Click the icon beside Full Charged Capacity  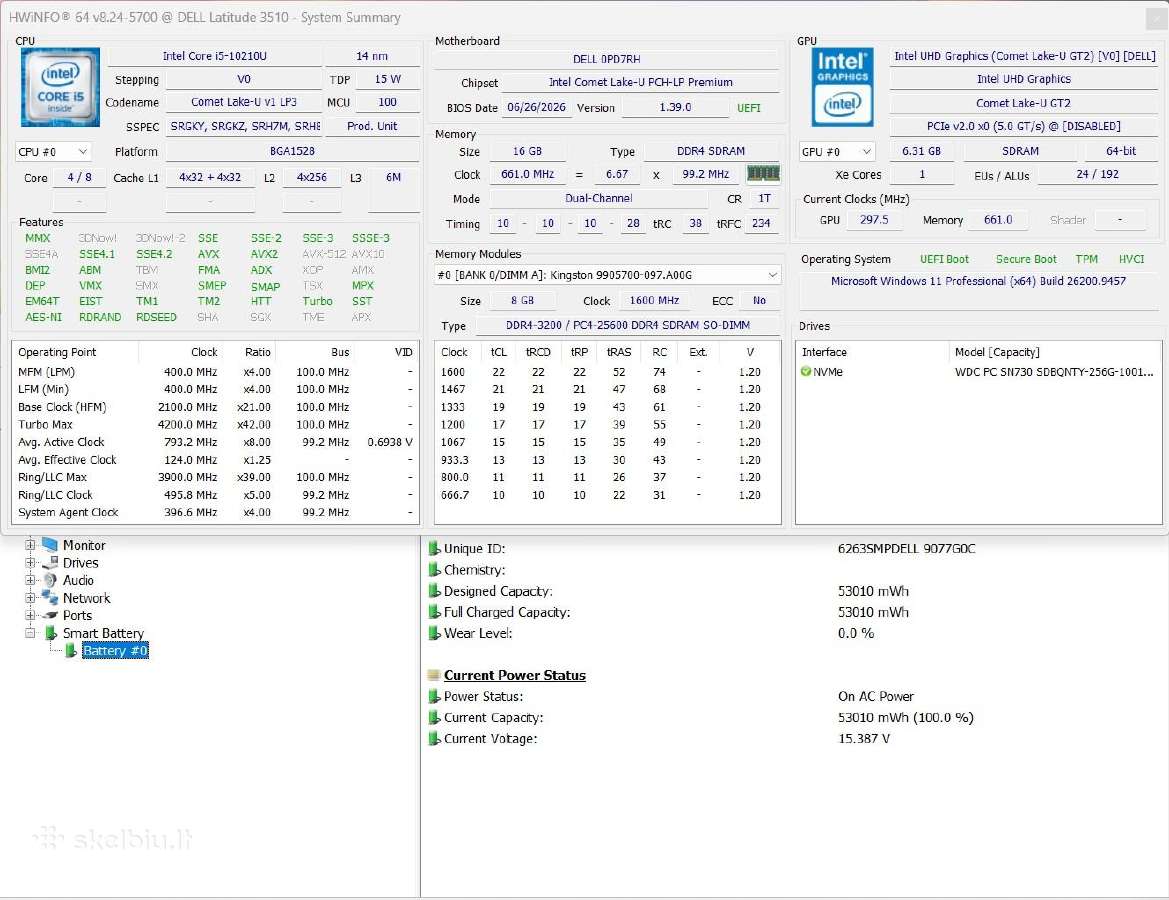click(x=434, y=612)
